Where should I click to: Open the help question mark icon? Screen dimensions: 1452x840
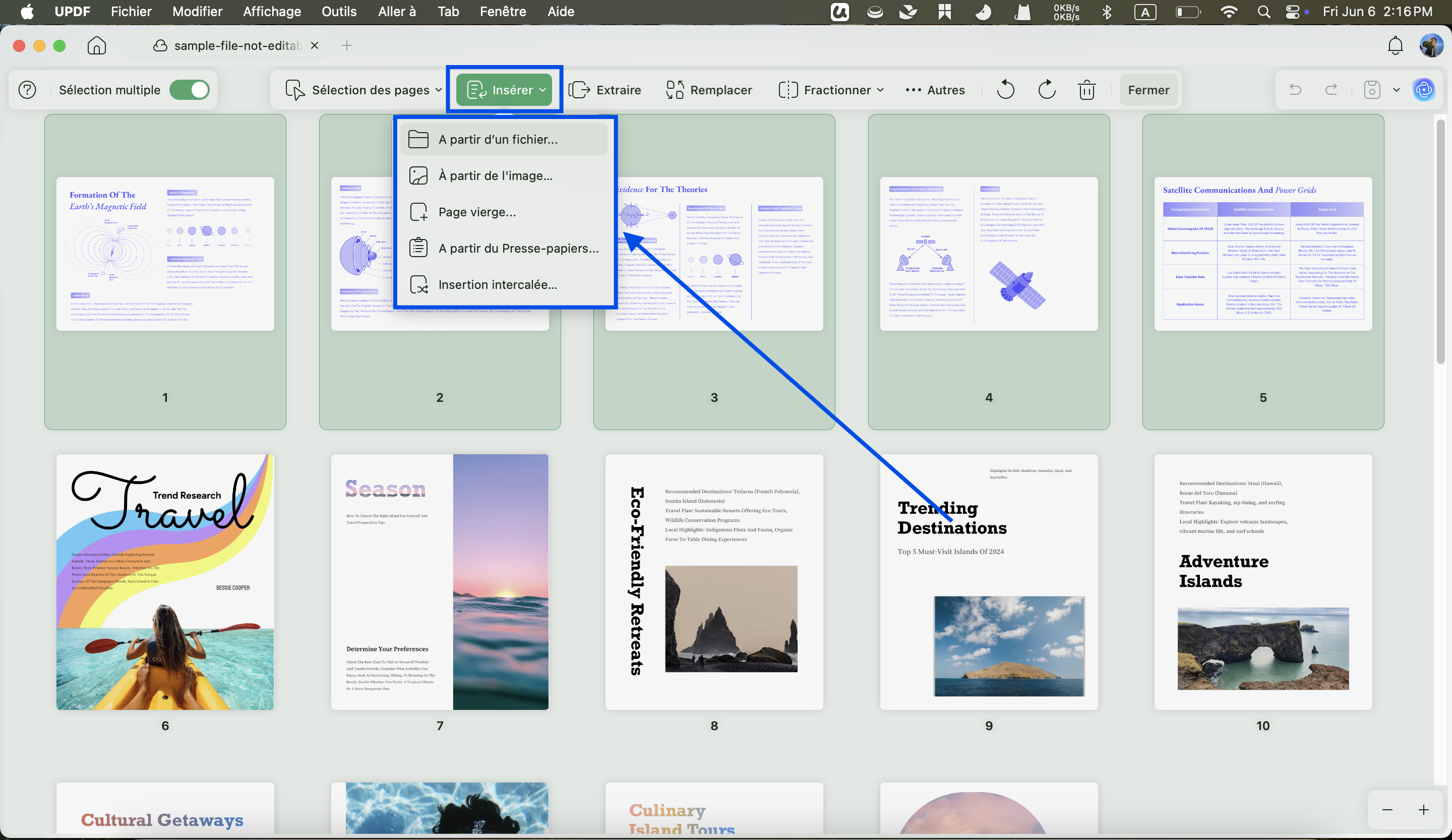click(x=27, y=90)
